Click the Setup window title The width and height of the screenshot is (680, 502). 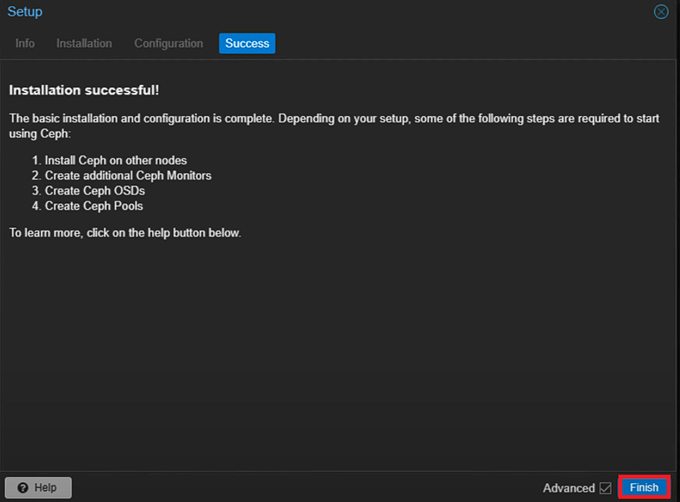25,12
